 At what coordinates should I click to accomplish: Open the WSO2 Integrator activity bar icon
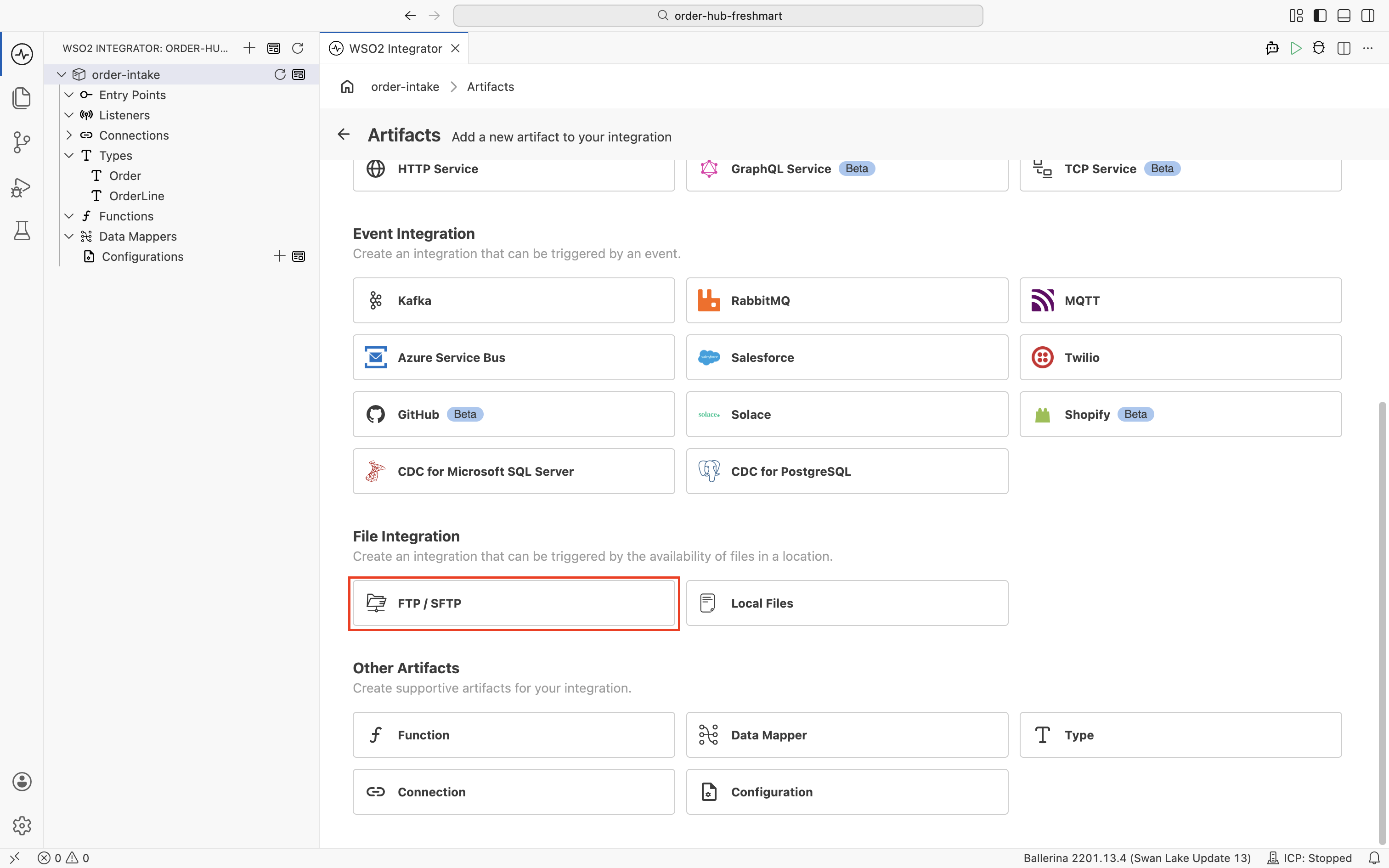[x=22, y=54]
